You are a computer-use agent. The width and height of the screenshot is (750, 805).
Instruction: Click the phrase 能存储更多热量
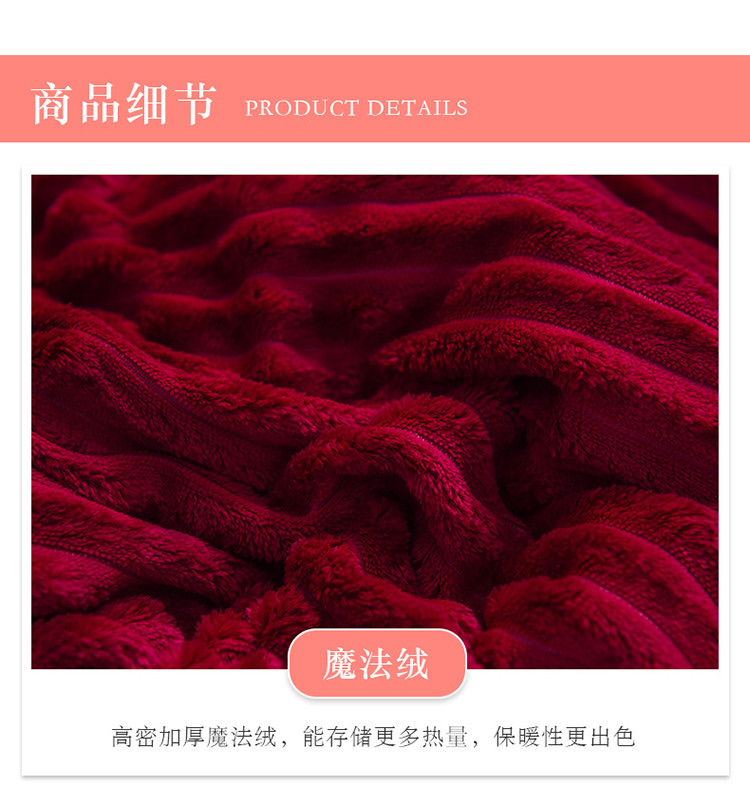[385, 737]
